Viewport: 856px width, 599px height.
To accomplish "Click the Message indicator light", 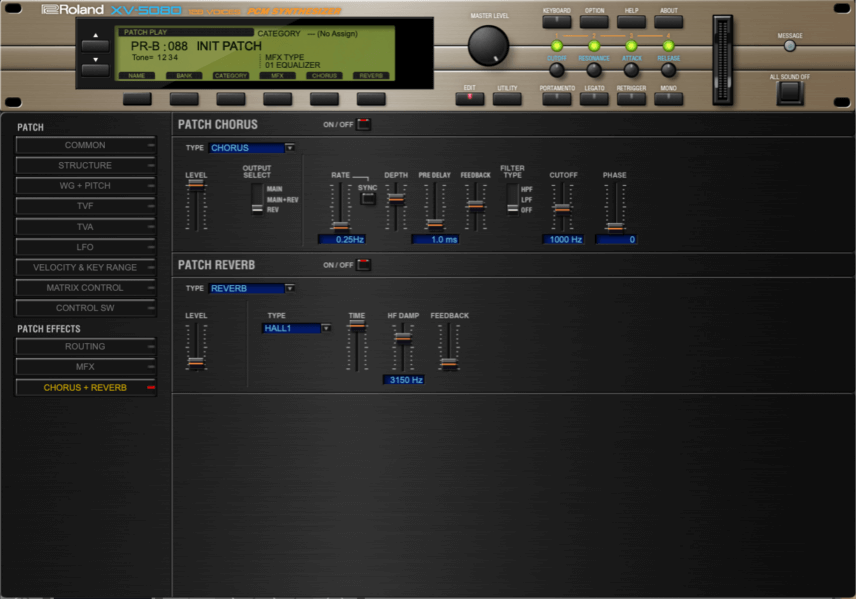I will [789, 46].
